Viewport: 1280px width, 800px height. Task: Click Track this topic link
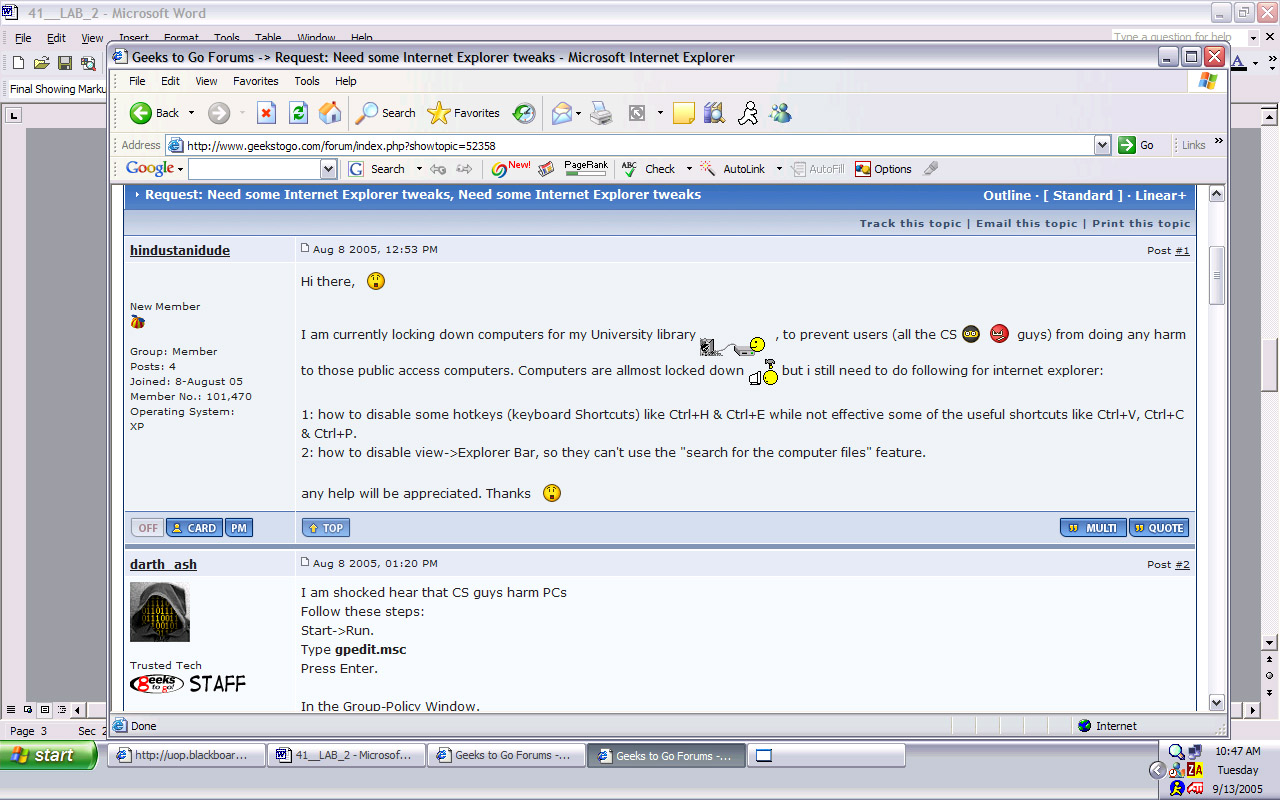[910, 224]
